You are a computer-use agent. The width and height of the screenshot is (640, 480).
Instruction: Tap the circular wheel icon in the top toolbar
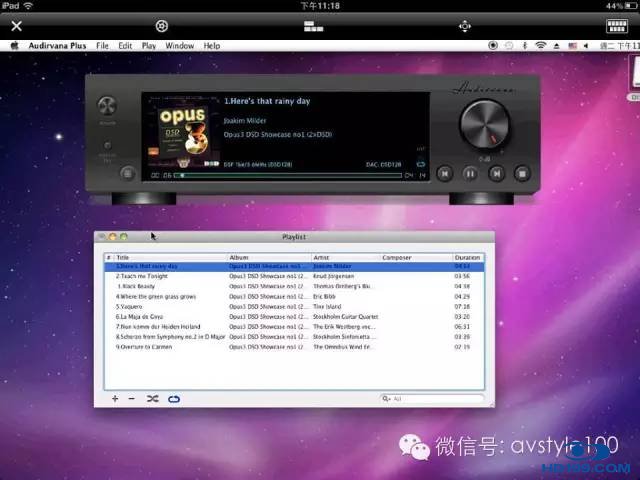click(162, 26)
